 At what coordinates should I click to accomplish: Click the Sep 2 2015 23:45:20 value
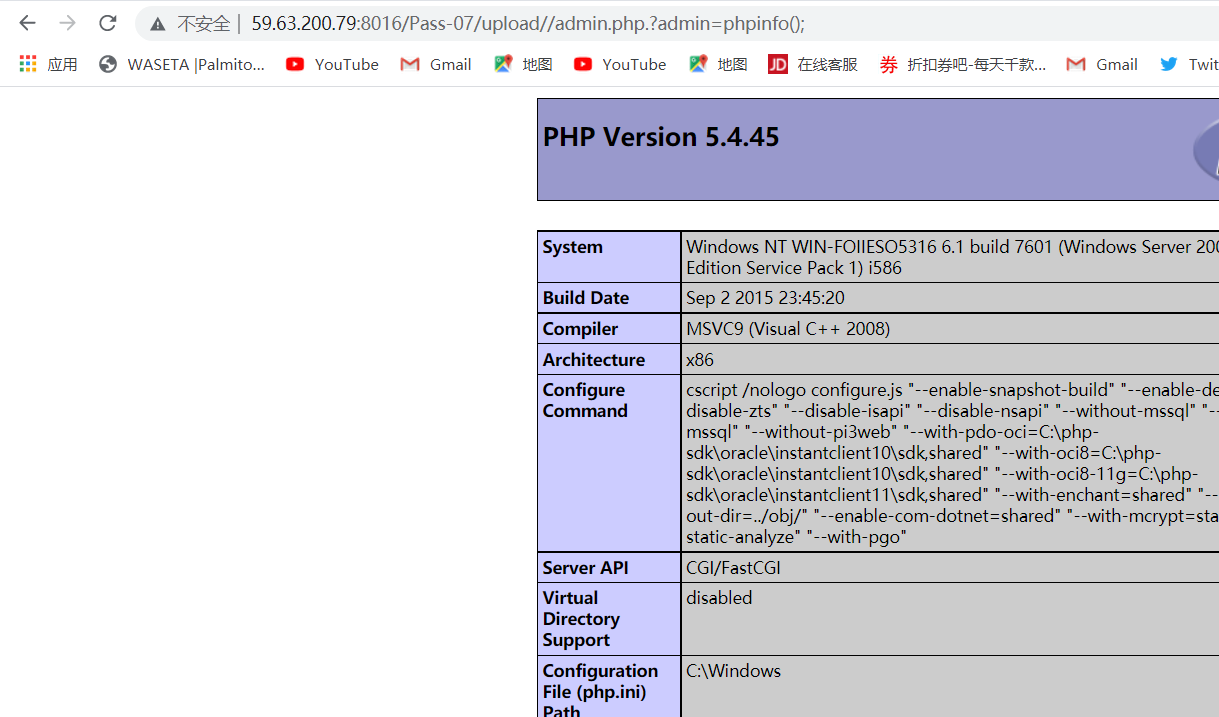coord(766,298)
